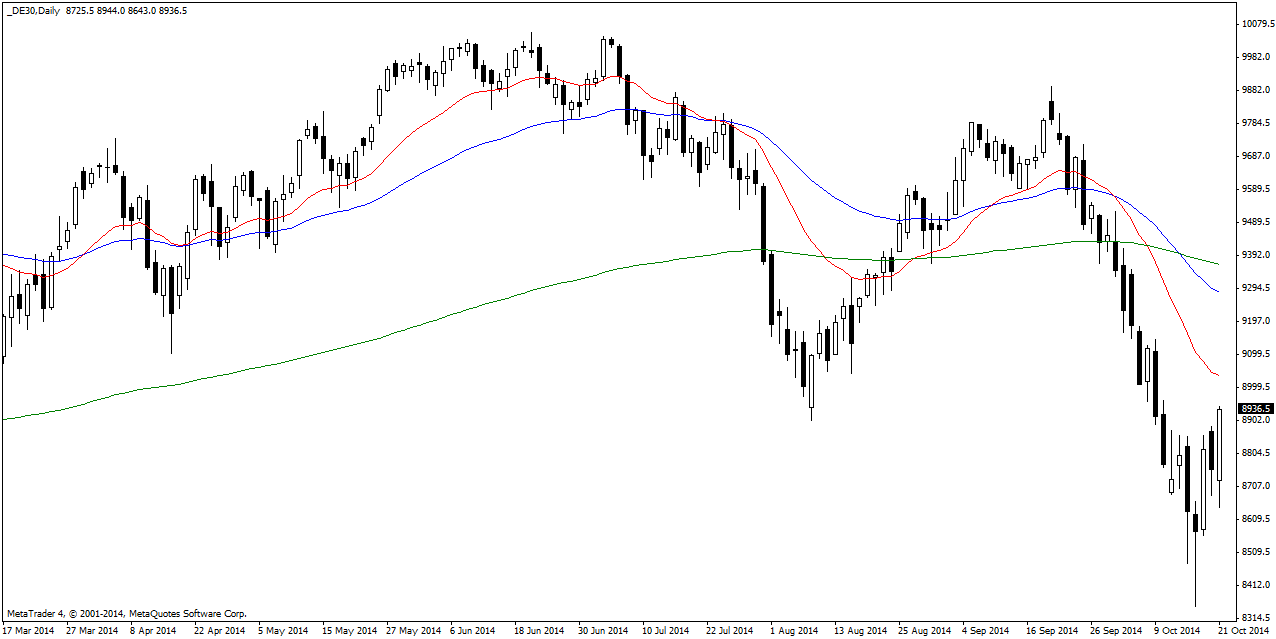This screenshot has height=639, width=1276.
Task: Click the 17 Mar 2014 date label
Action: (x=29, y=631)
